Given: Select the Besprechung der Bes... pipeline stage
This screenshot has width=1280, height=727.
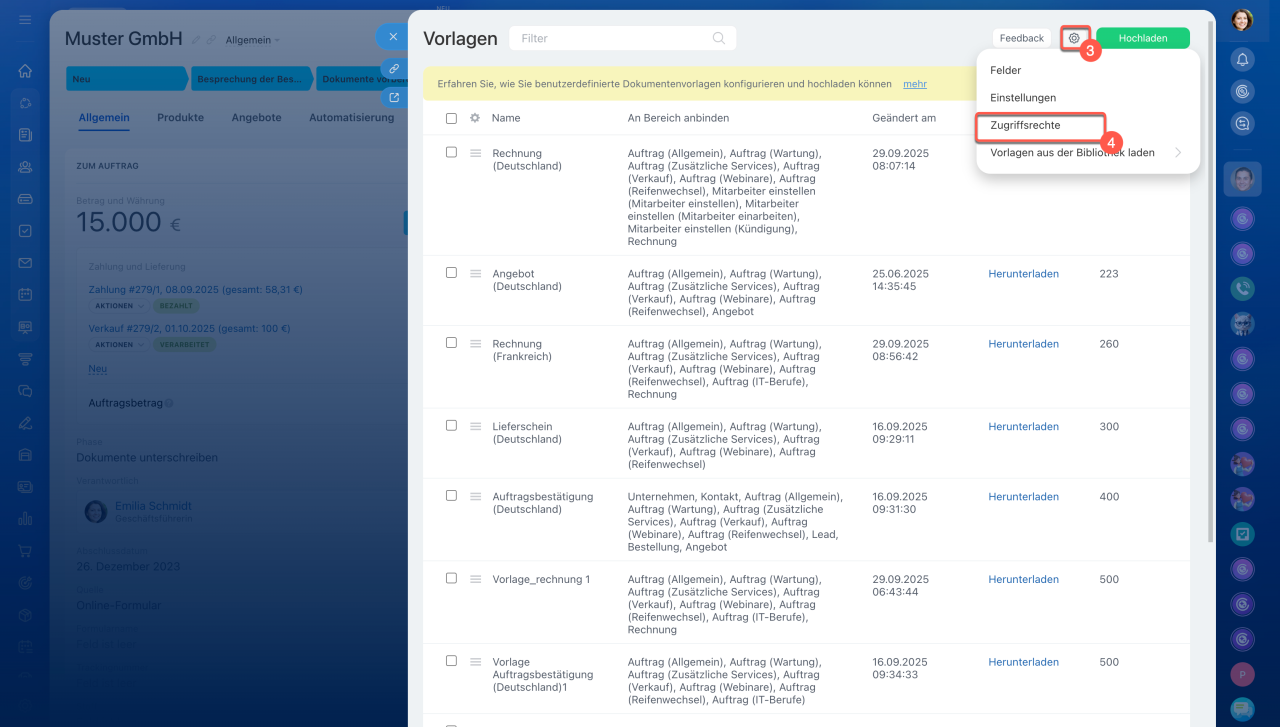Looking at the screenshot, I should (x=251, y=79).
